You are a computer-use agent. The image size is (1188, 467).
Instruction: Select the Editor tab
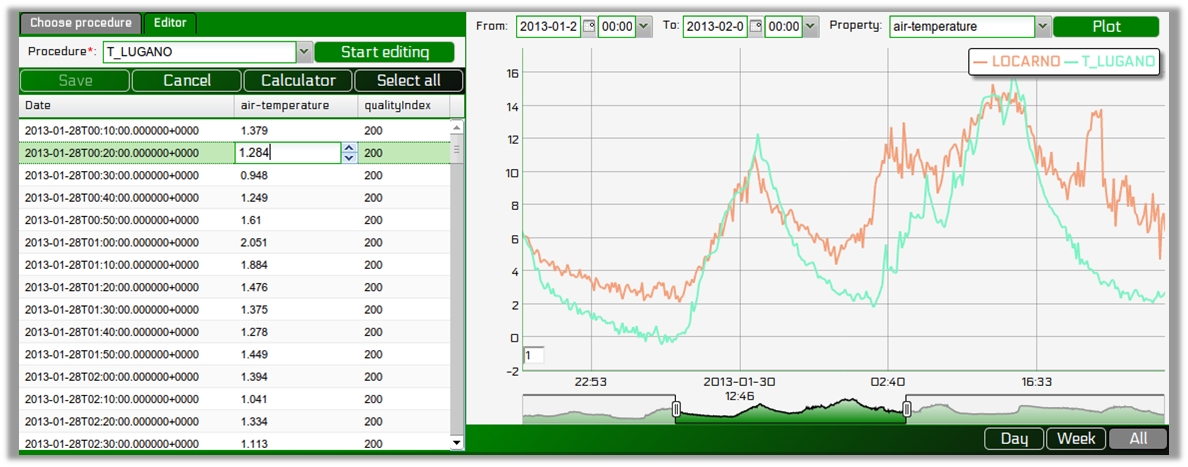coord(170,23)
